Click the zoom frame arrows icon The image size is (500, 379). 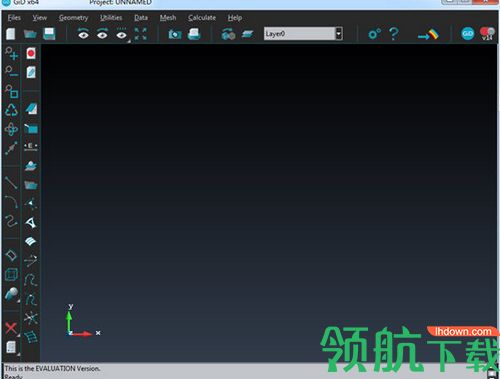[140, 34]
